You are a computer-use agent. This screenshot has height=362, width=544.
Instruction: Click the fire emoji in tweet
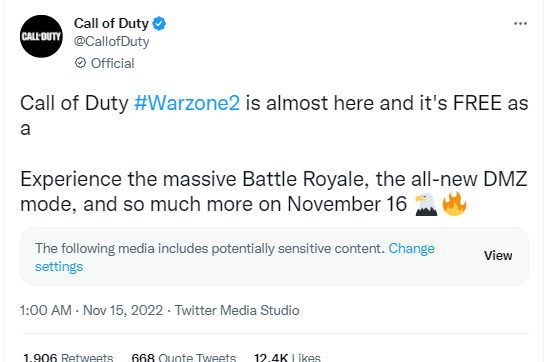click(454, 204)
